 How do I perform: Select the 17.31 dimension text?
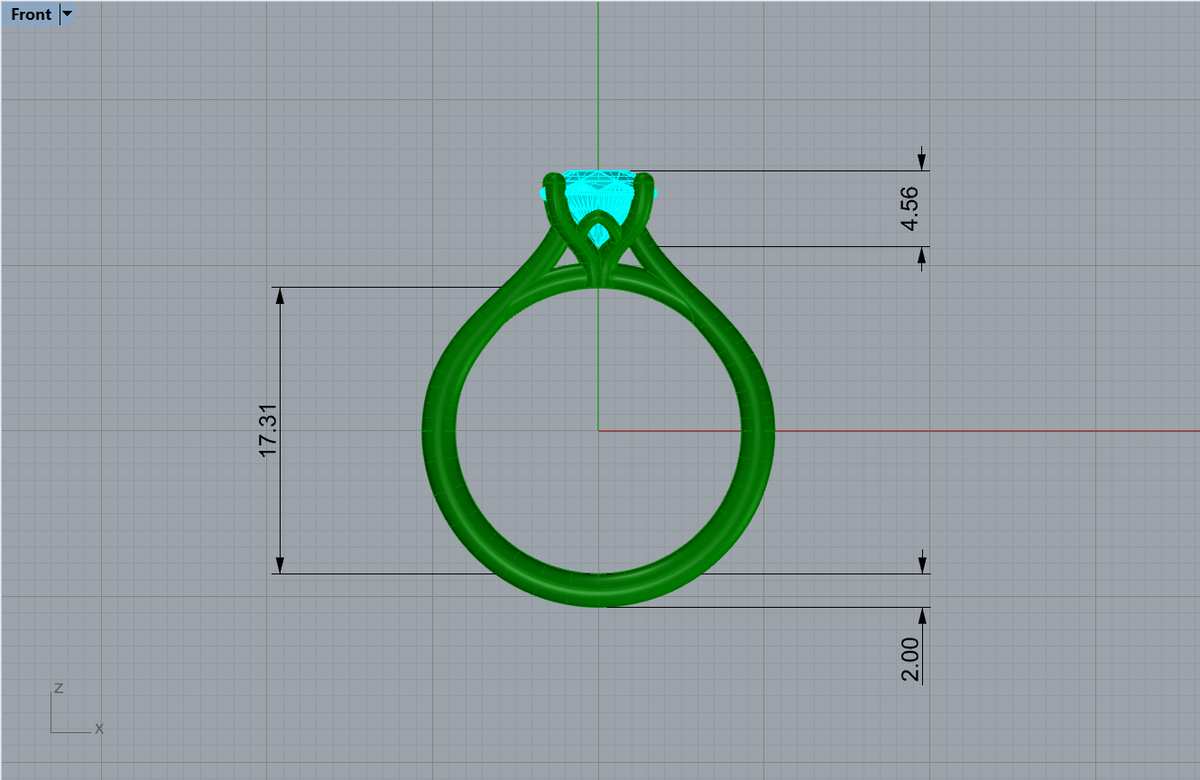267,432
